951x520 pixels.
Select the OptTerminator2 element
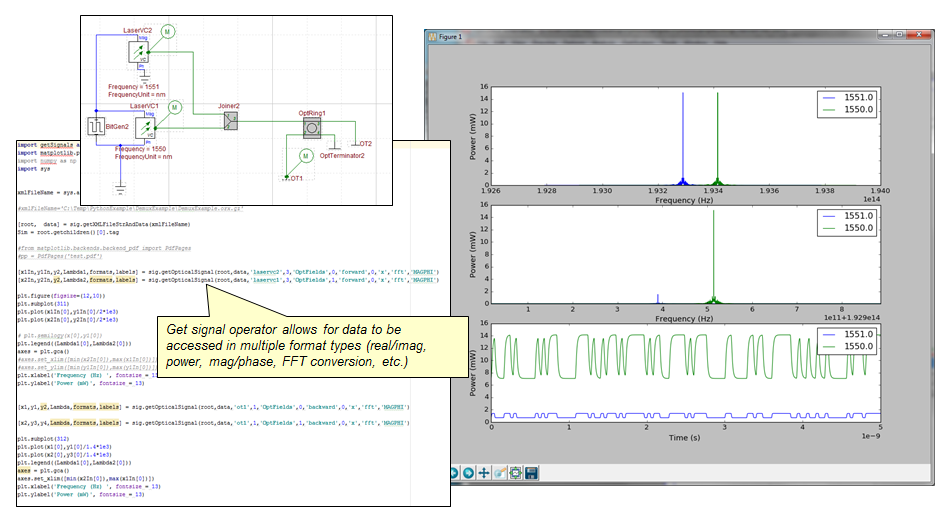pos(334,143)
